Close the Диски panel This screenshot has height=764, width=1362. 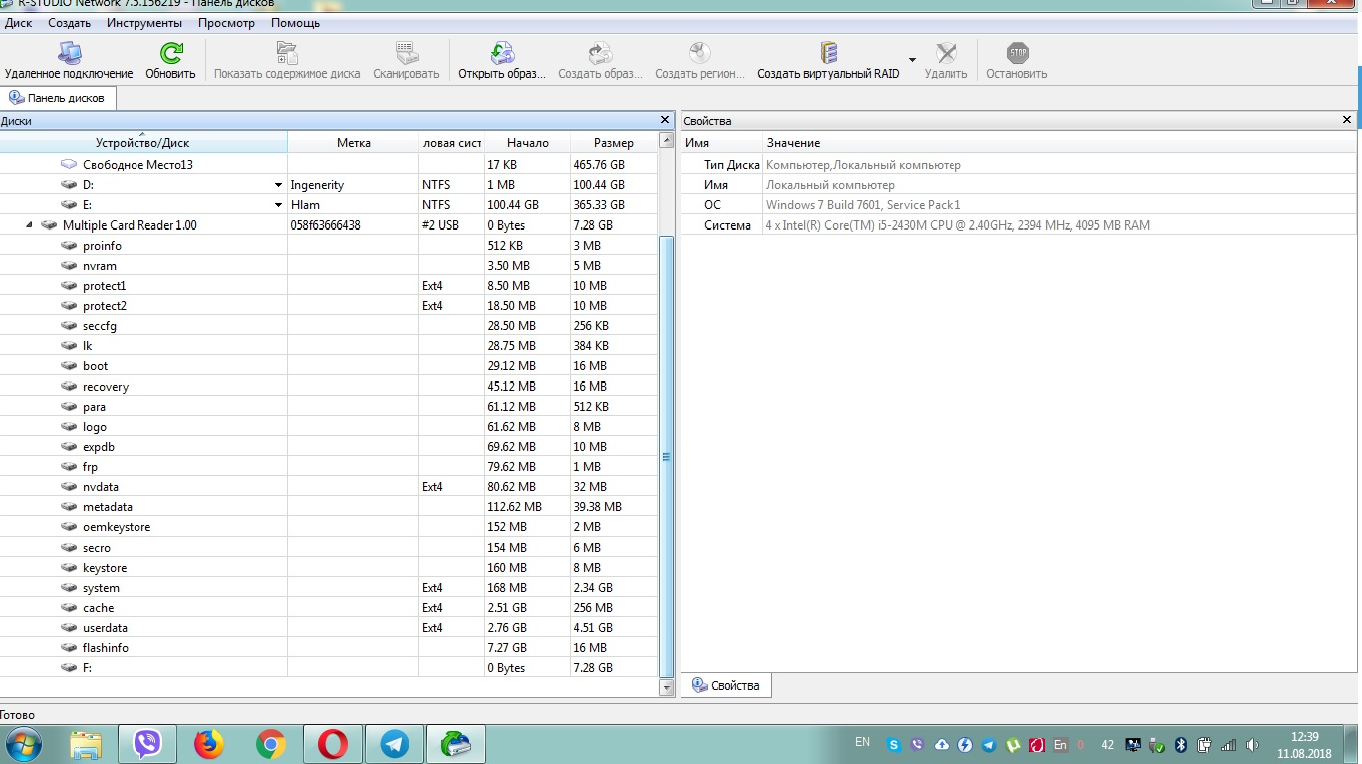coord(665,120)
